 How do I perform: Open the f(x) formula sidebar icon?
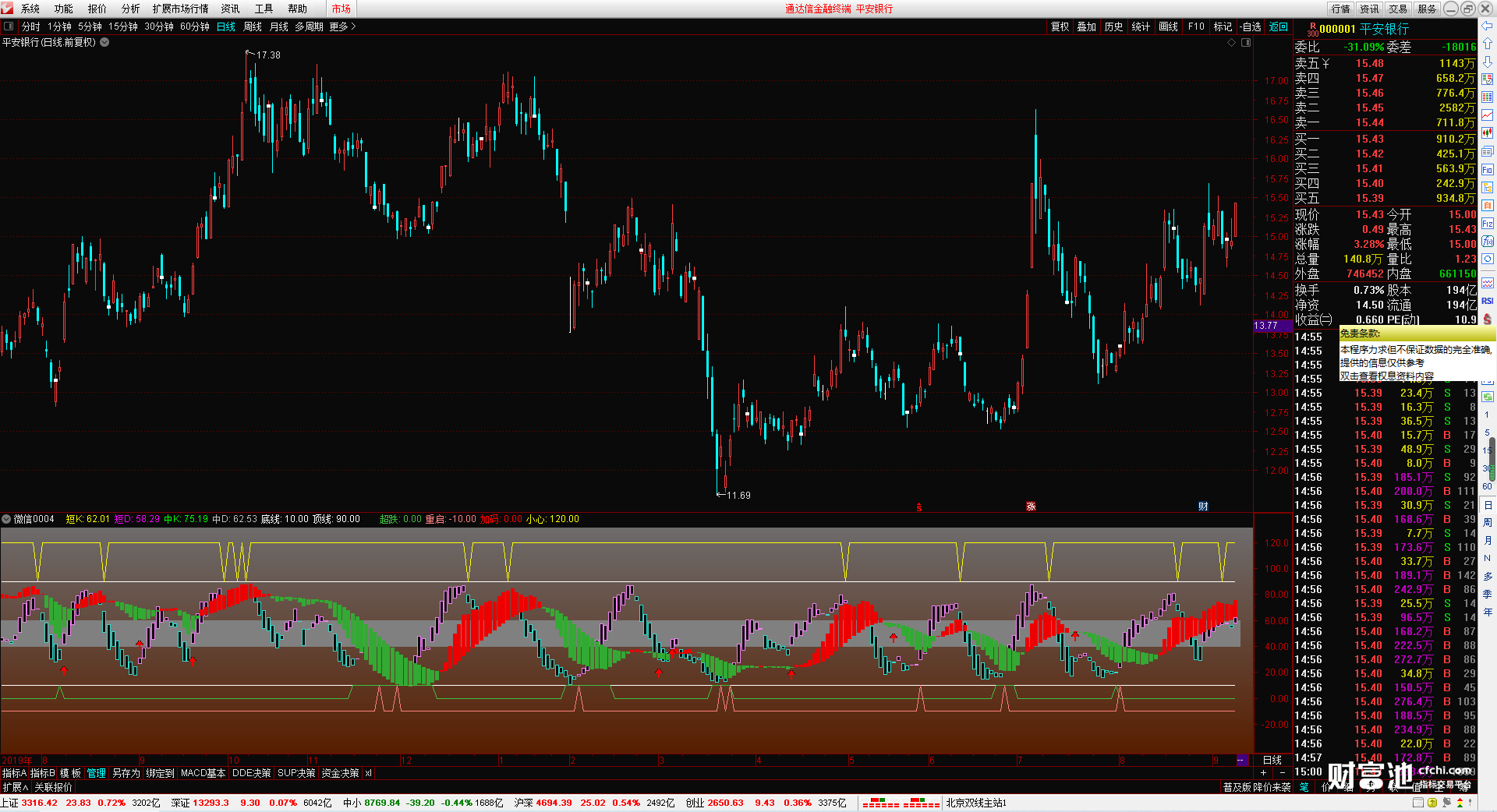click(1488, 242)
